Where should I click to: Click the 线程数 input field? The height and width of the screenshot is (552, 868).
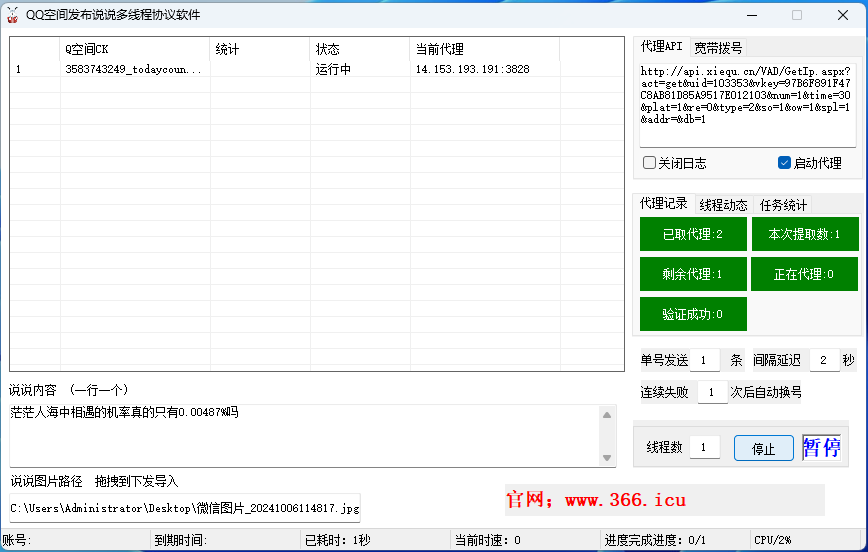[704, 448]
